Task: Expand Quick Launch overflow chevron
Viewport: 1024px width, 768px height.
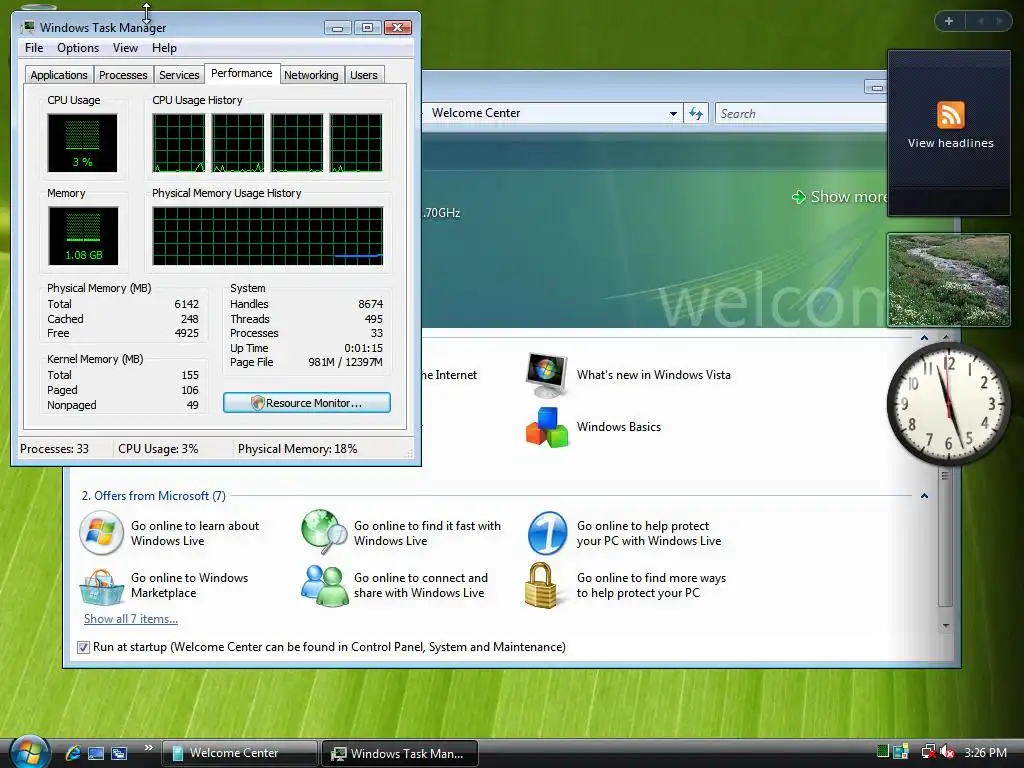Action: [148, 748]
